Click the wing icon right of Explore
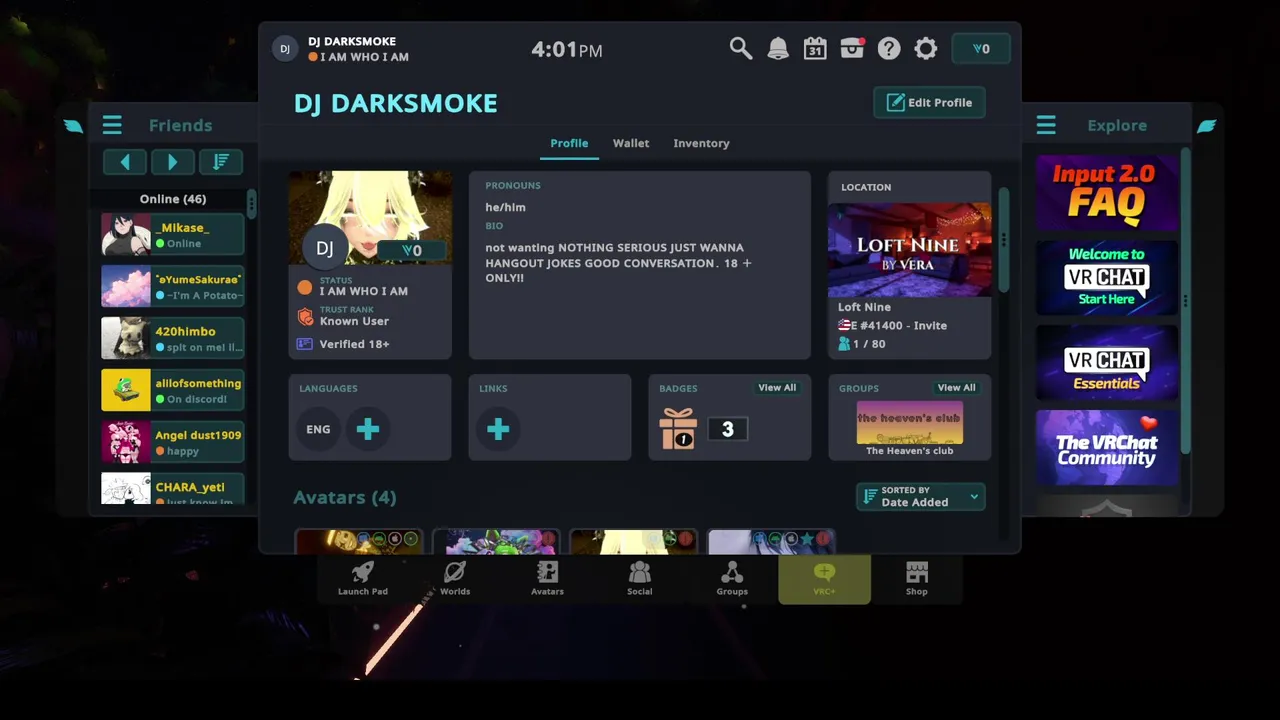Screen dimensions: 1280x720 (1207, 126)
